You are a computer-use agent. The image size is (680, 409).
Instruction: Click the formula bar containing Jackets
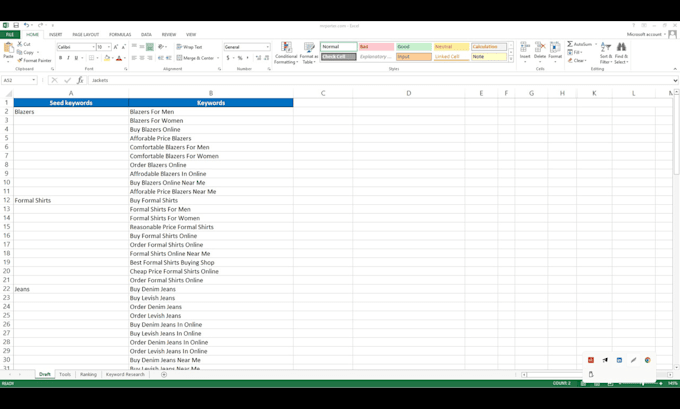tap(382, 80)
